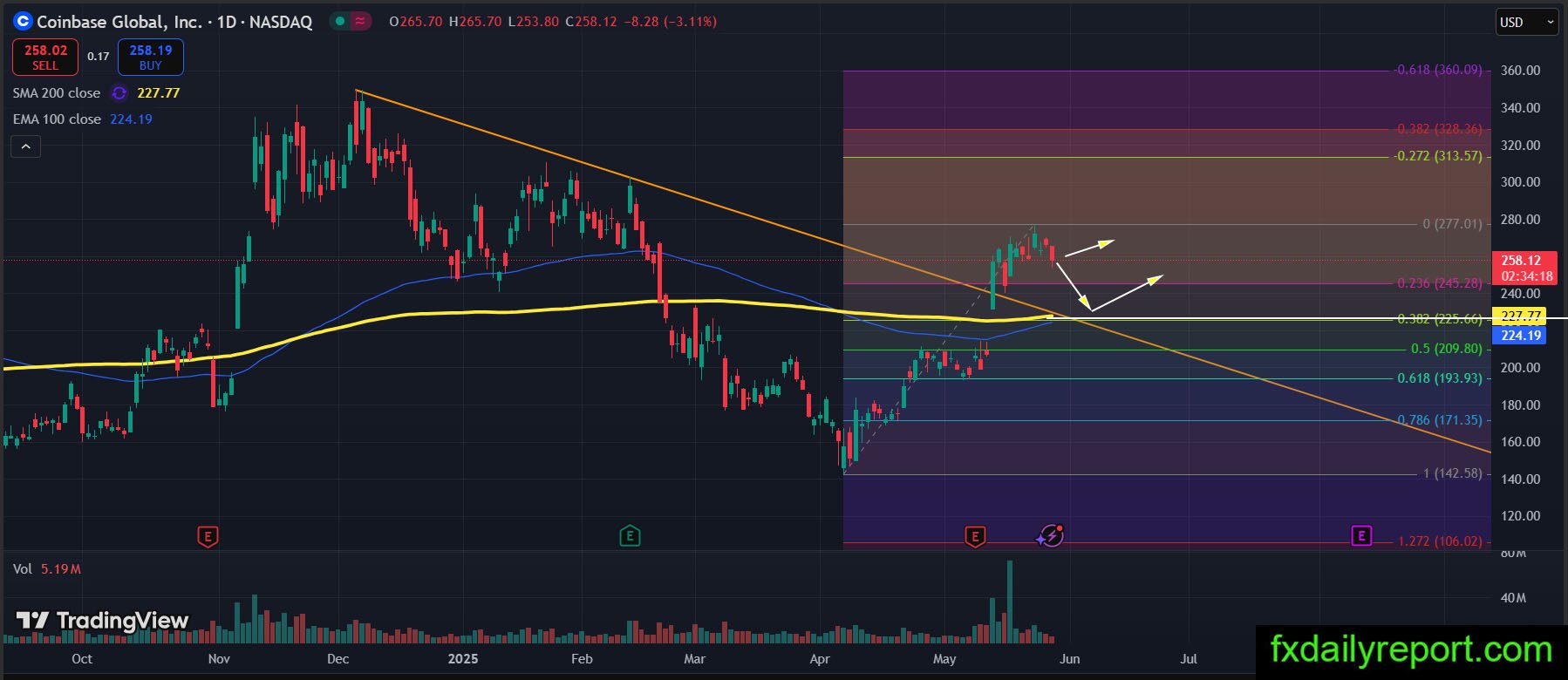Click the Oct label on time axis
1568x680 pixels.
[x=82, y=659]
